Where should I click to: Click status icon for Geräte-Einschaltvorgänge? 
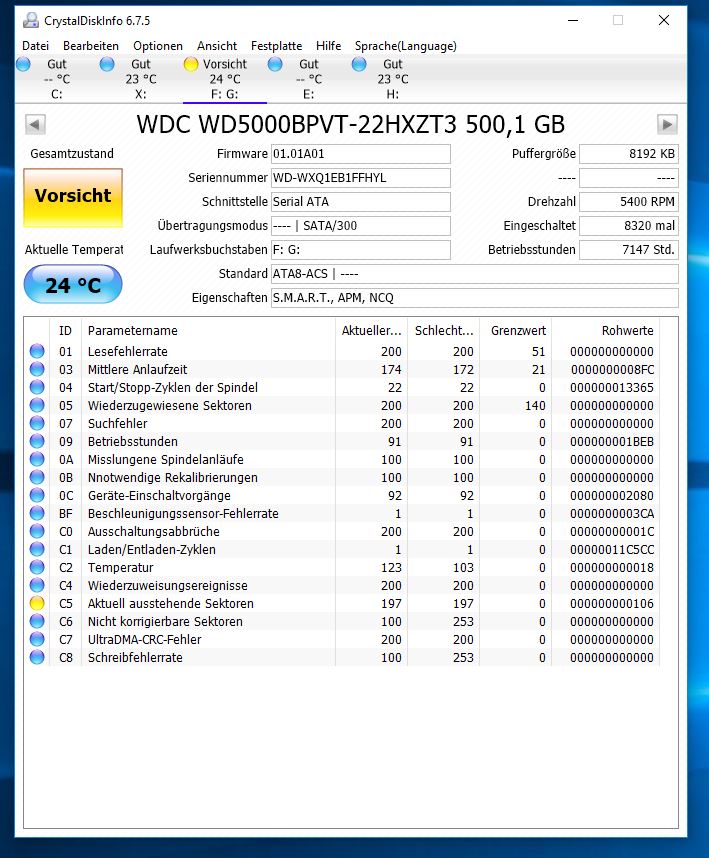37,496
